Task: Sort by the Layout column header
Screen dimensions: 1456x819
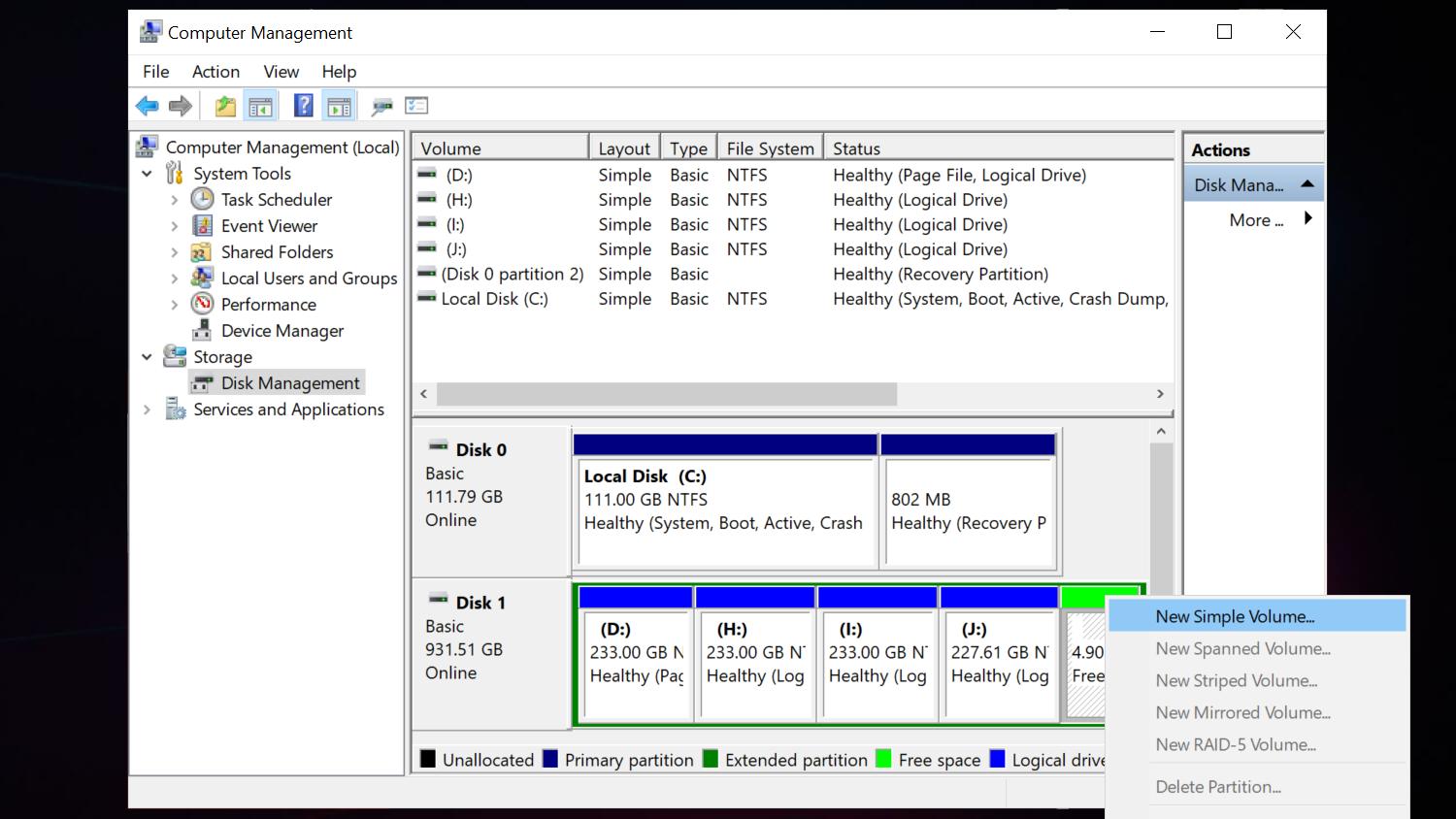Action: (x=624, y=147)
